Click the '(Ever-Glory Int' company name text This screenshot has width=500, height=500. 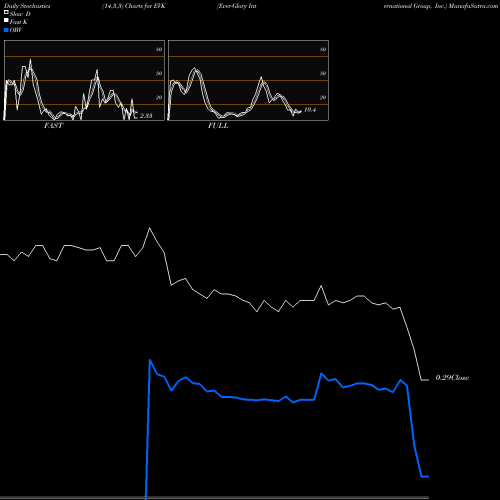(237, 6)
